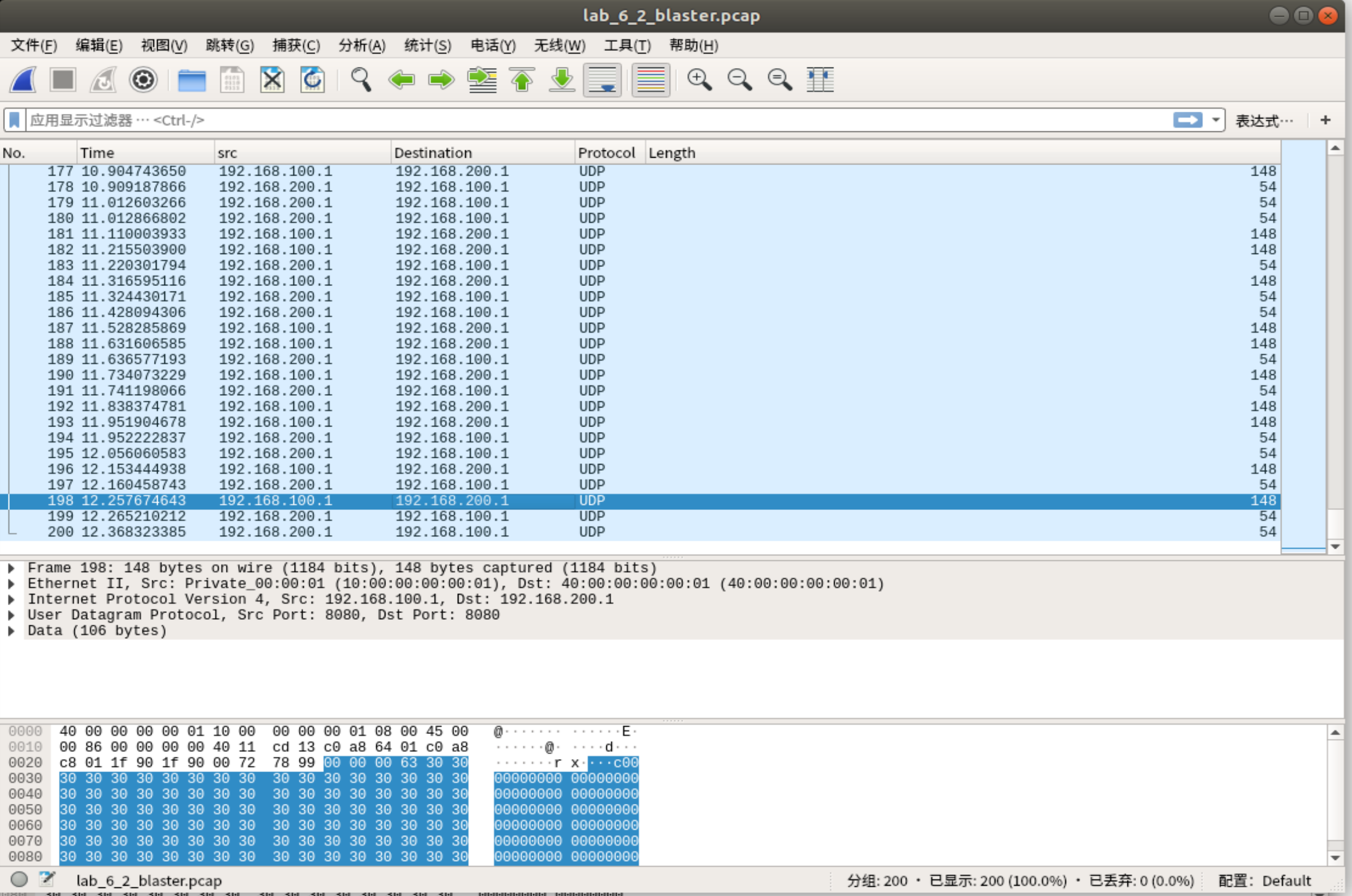Open the 统计(S) menu

tap(428, 45)
